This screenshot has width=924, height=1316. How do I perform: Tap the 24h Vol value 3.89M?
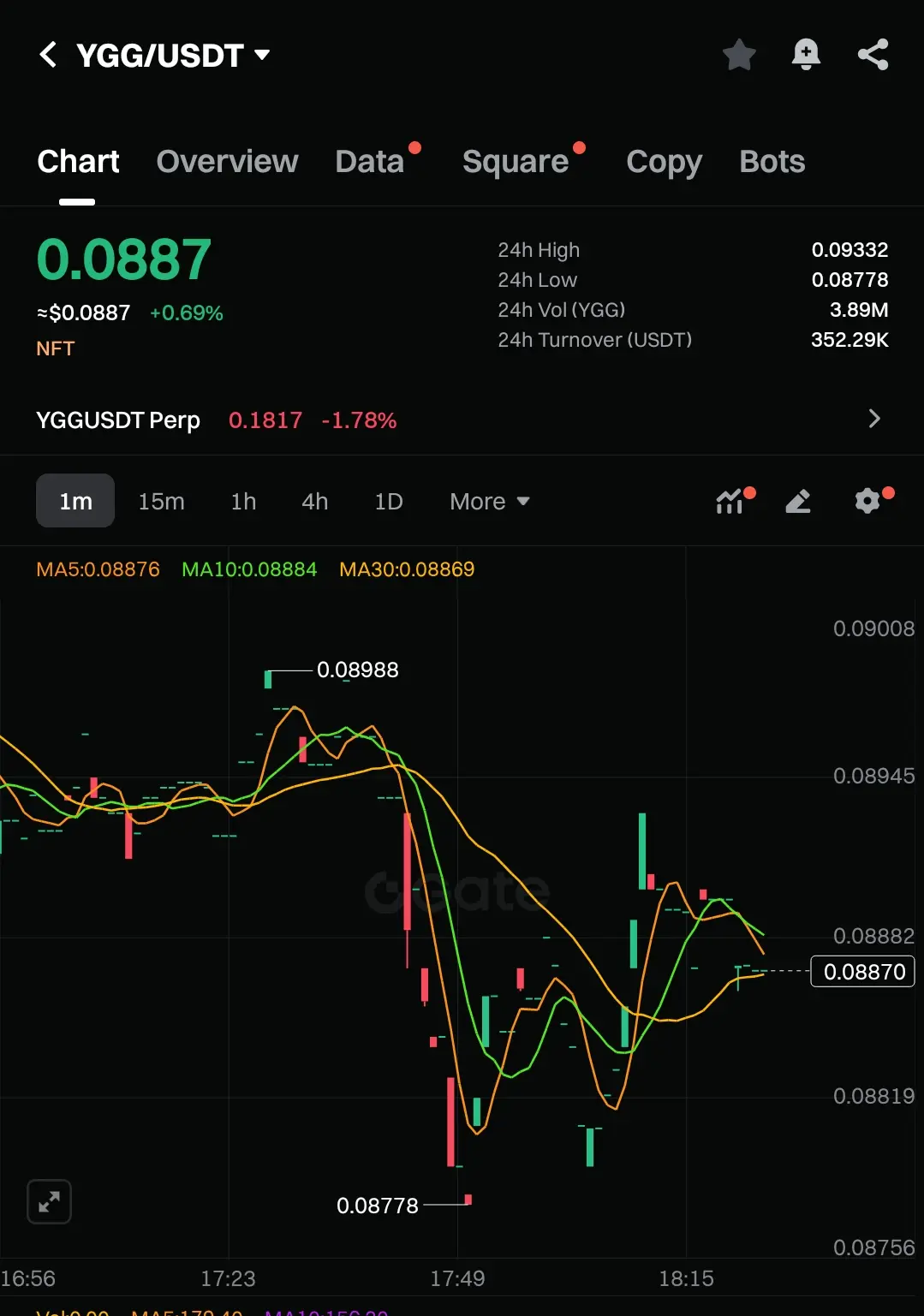pyautogui.click(x=859, y=310)
